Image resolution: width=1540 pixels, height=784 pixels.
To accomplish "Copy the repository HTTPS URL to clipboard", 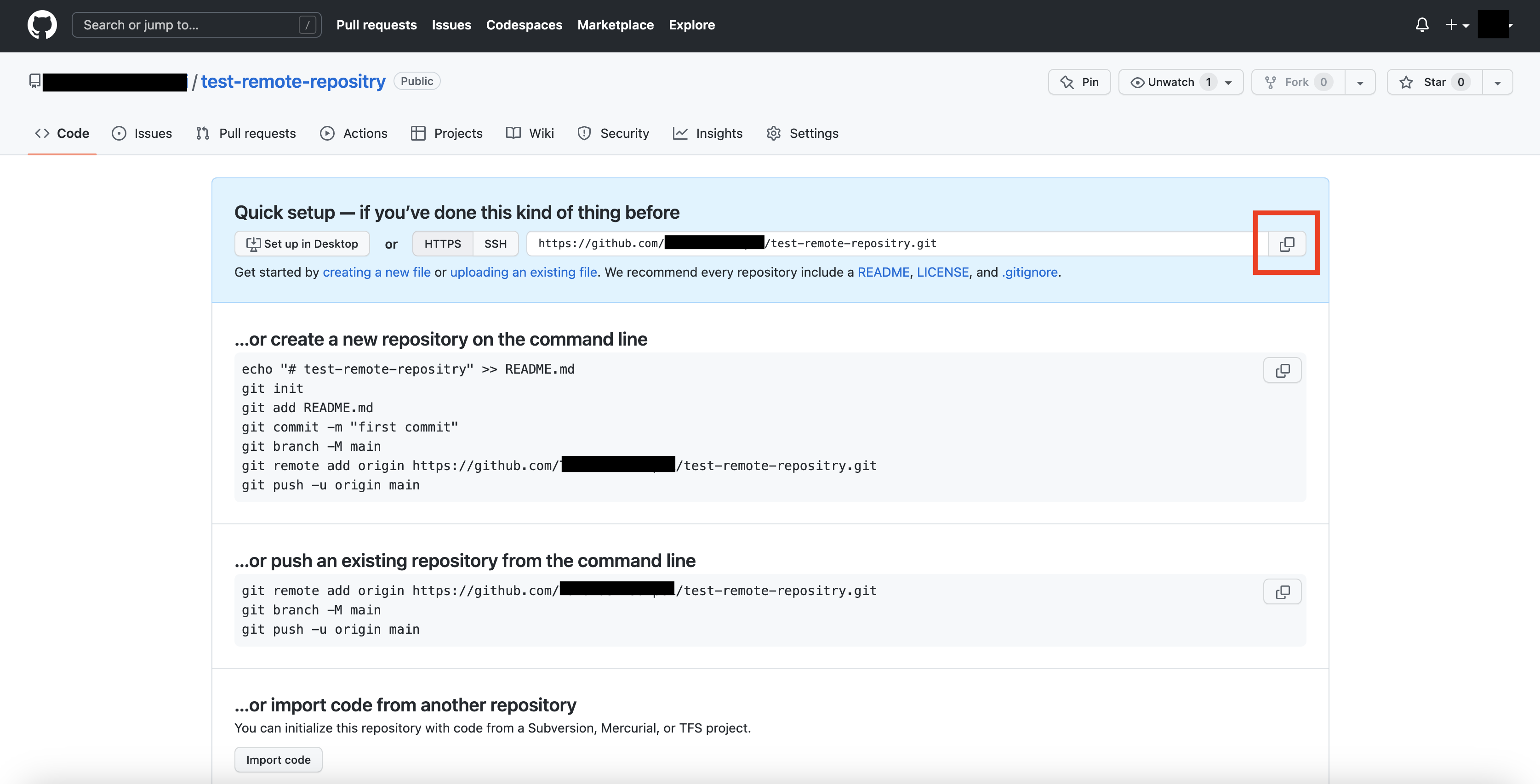I will point(1287,244).
